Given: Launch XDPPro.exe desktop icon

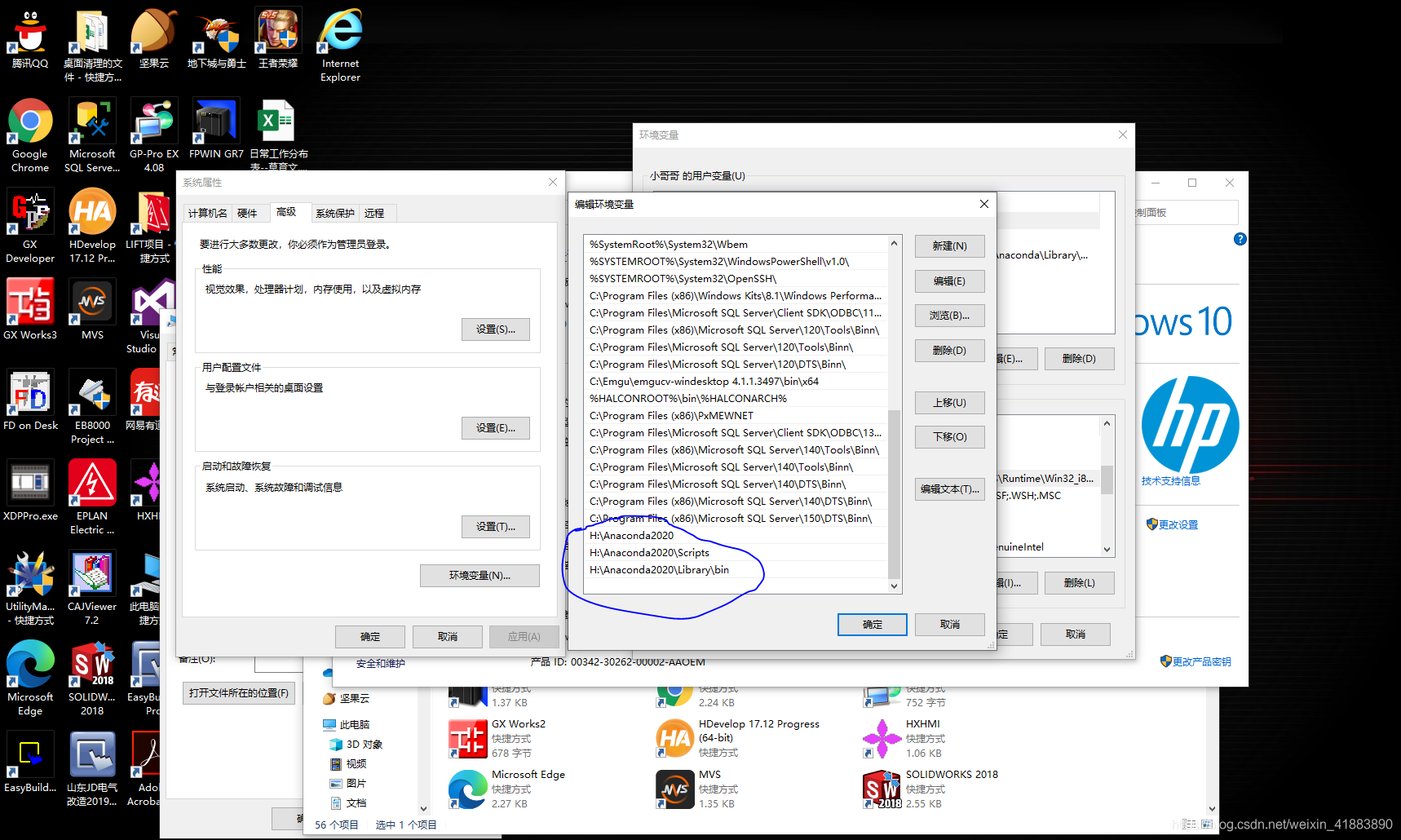Looking at the screenshot, I should [x=30, y=490].
